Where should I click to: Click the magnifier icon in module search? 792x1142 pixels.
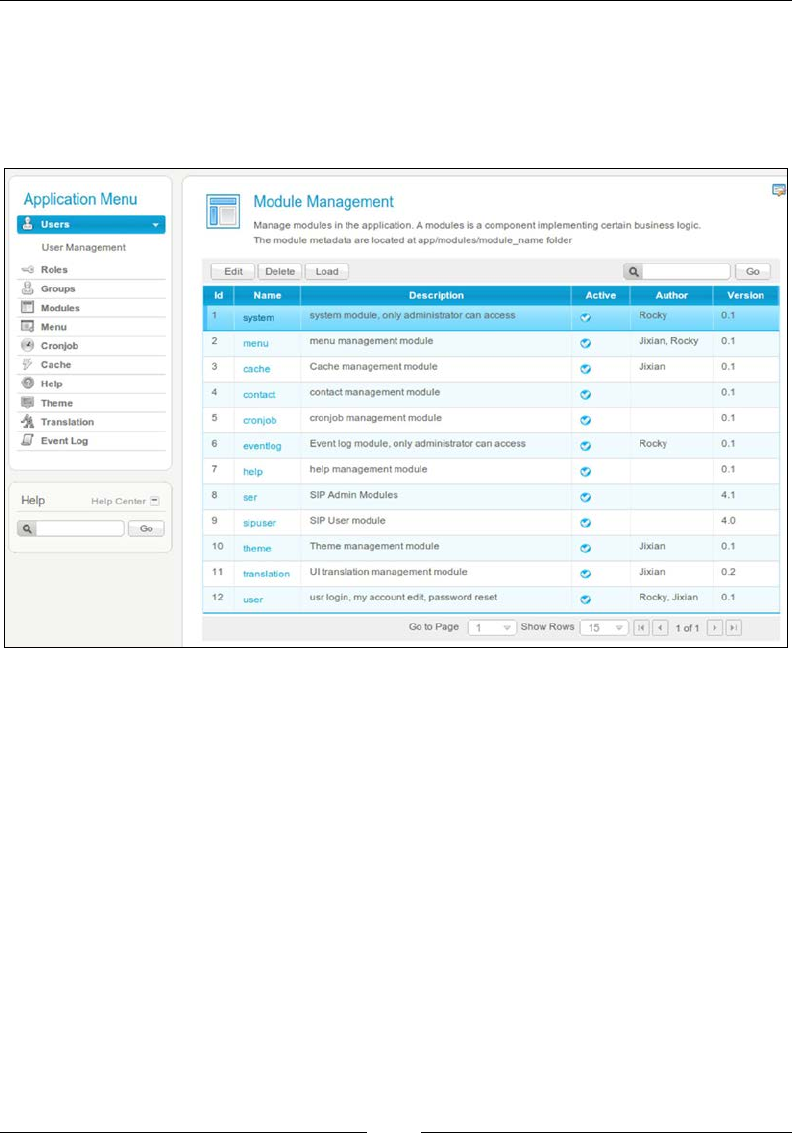633,272
